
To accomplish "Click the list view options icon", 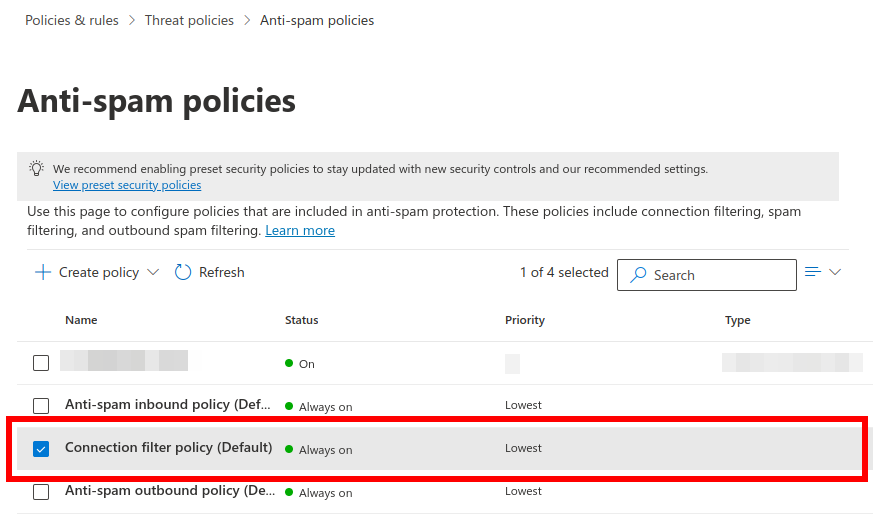I will click(x=813, y=272).
